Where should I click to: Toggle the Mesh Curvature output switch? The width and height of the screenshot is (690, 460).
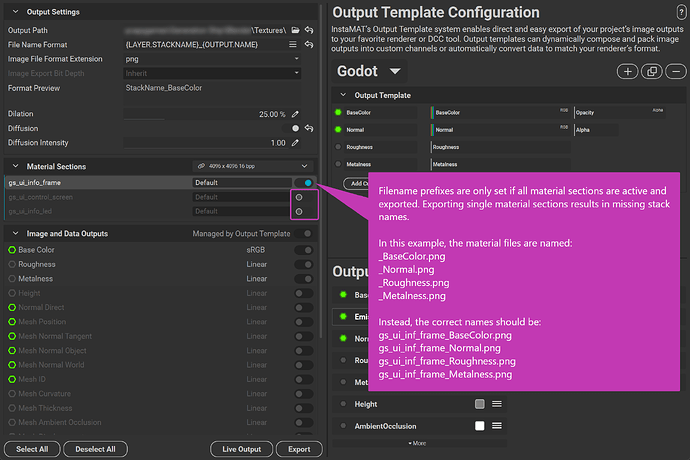[304, 394]
